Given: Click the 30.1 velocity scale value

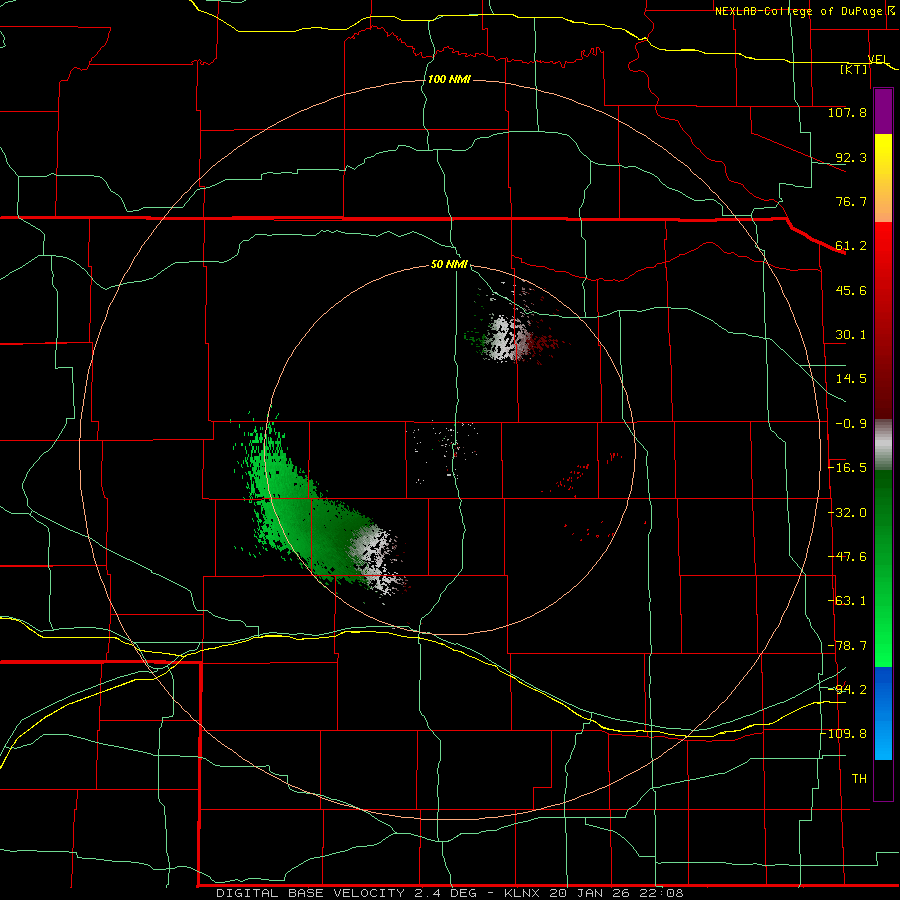Looking at the screenshot, I should coord(851,335).
